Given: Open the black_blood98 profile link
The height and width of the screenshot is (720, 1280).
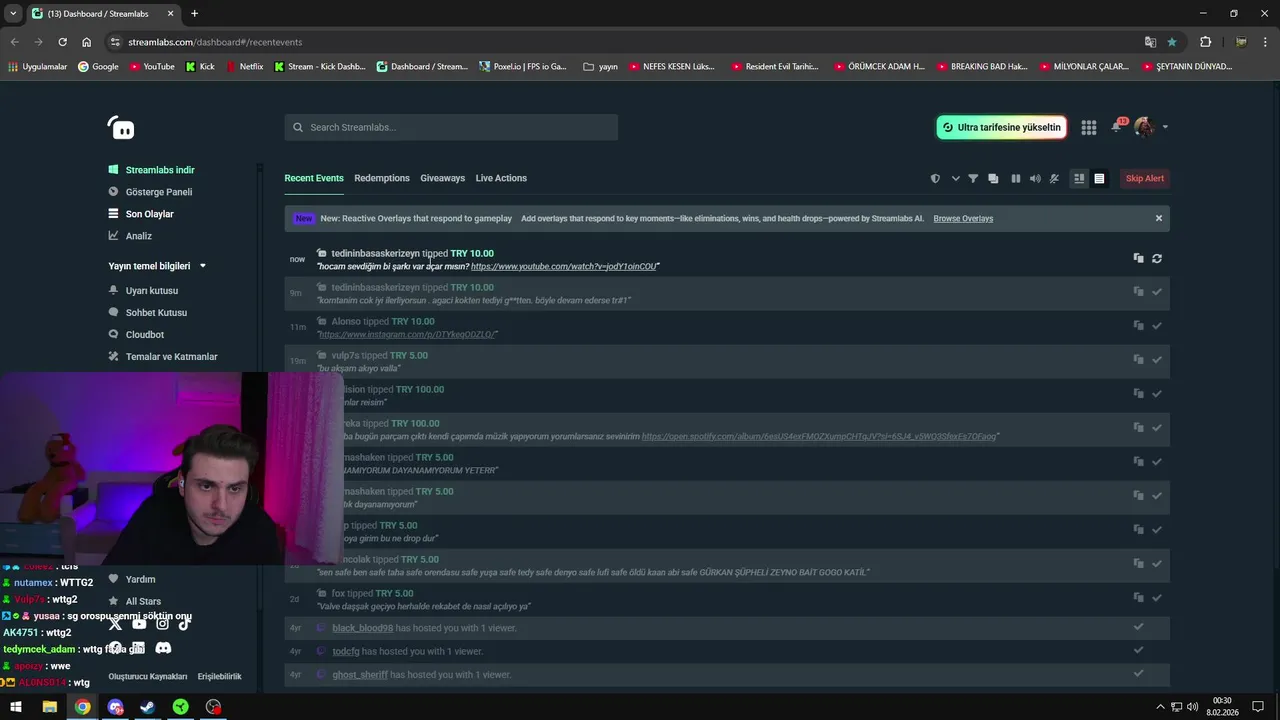Looking at the screenshot, I should (362, 628).
